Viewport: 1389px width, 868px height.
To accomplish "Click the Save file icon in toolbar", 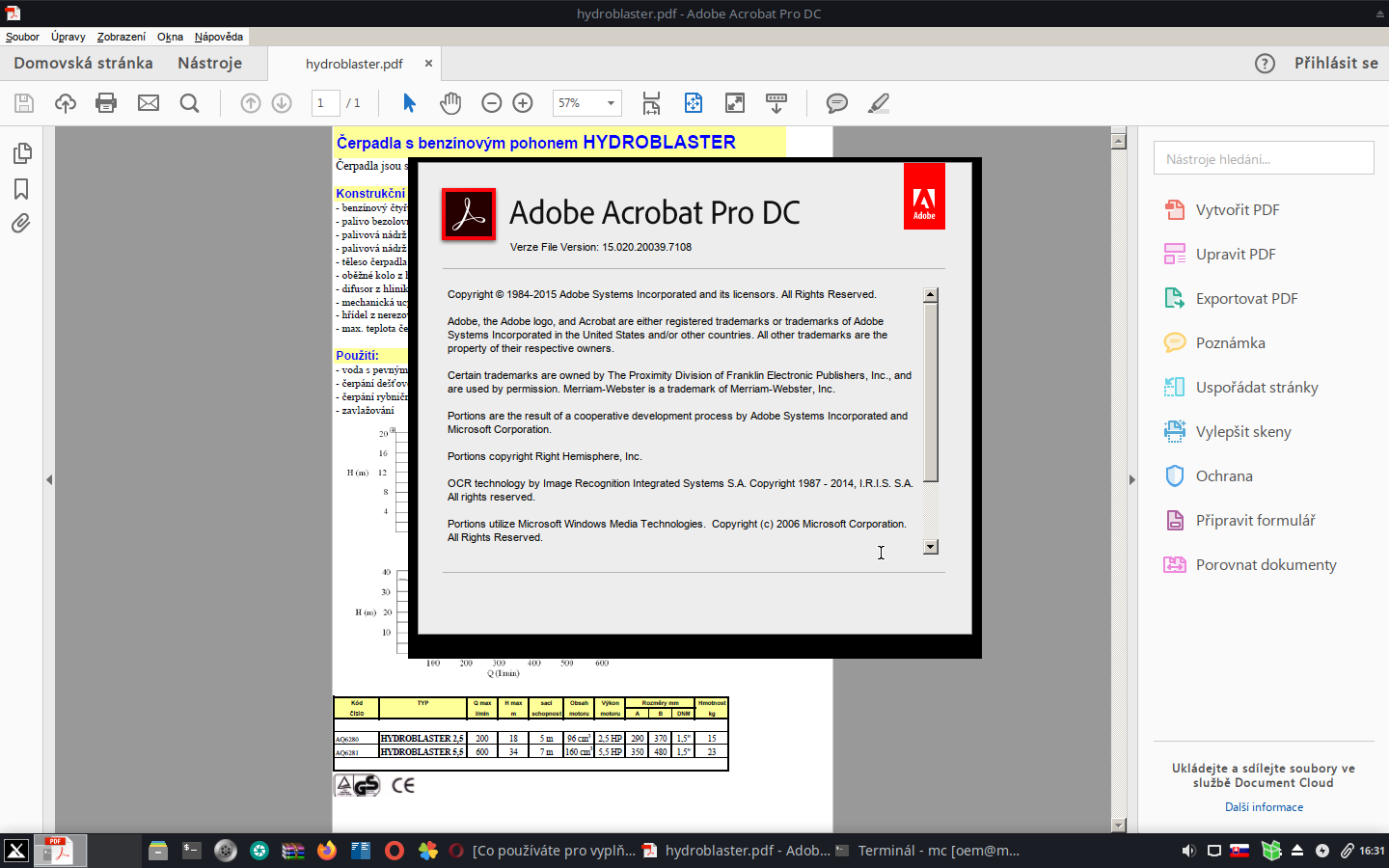I will (x=24, y=103).
